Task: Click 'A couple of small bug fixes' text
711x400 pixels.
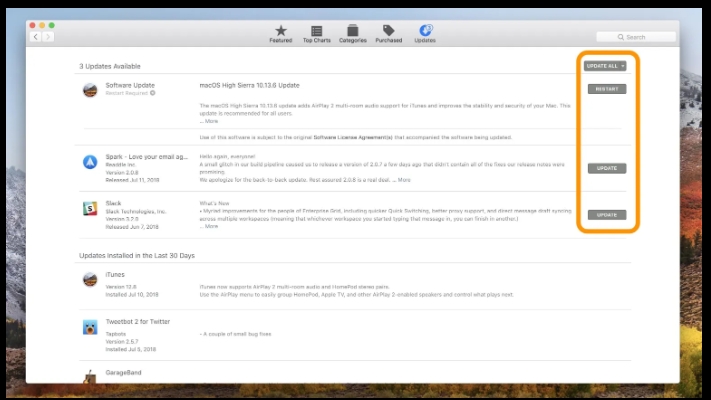Action: [235, 334]
